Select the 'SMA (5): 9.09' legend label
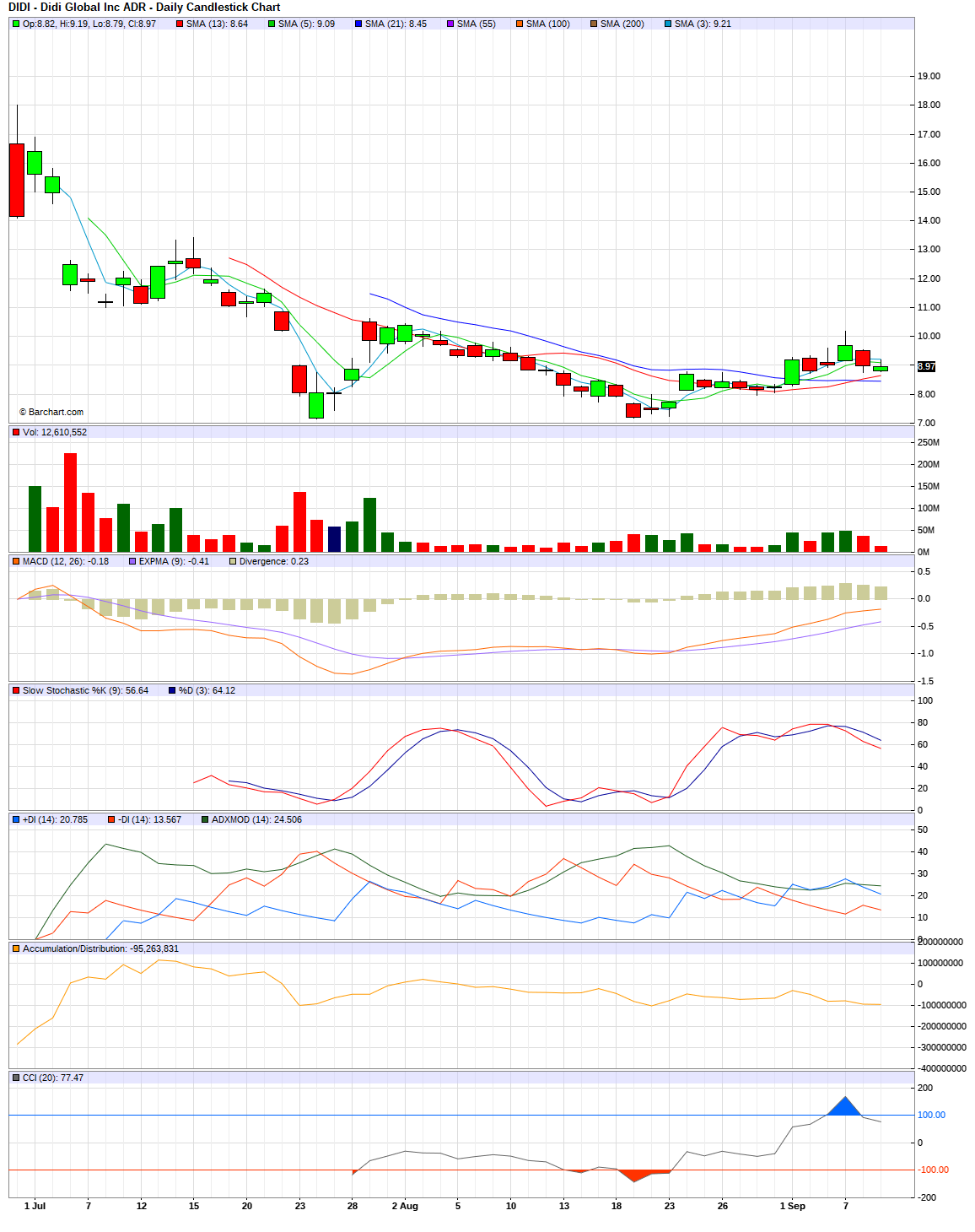This screenshot has width=975, height=1232. [307, 24]
